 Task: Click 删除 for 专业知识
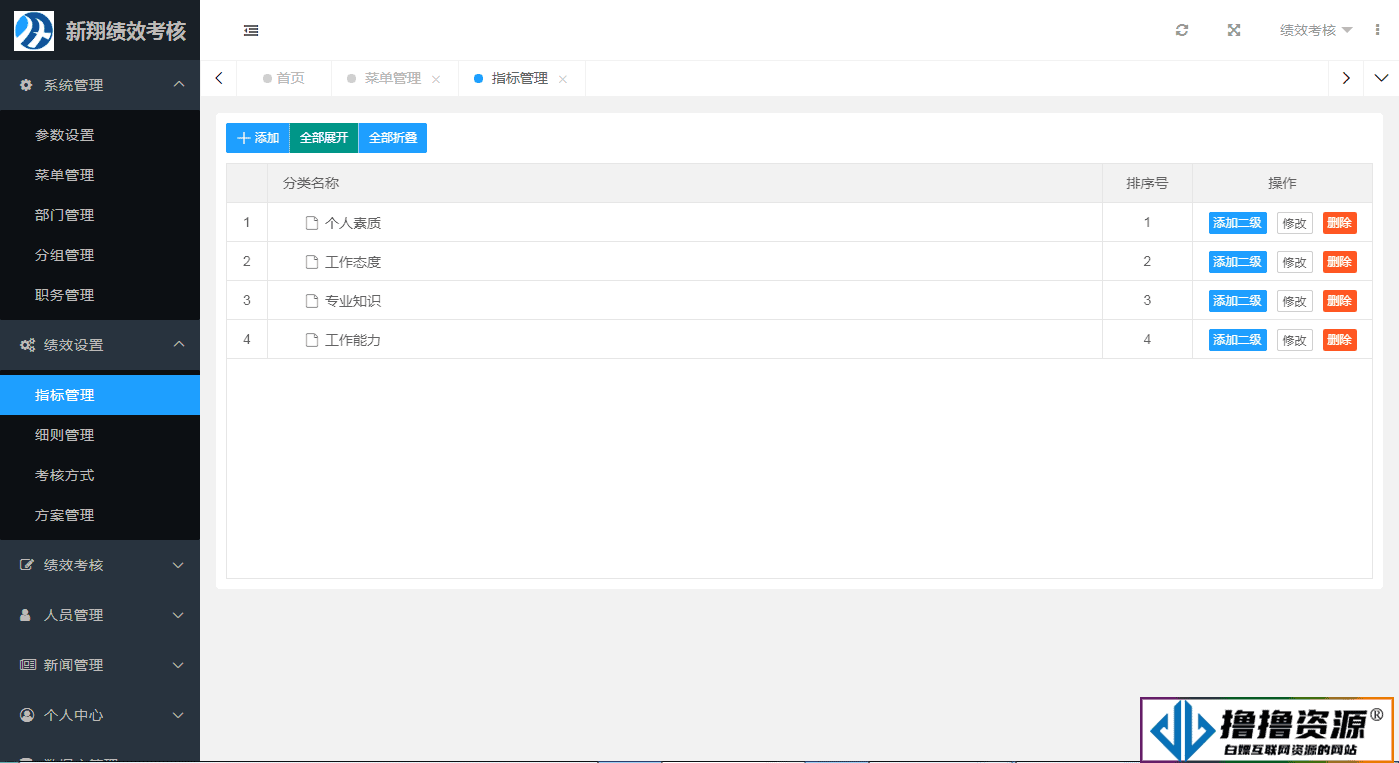pos(1340,301)
